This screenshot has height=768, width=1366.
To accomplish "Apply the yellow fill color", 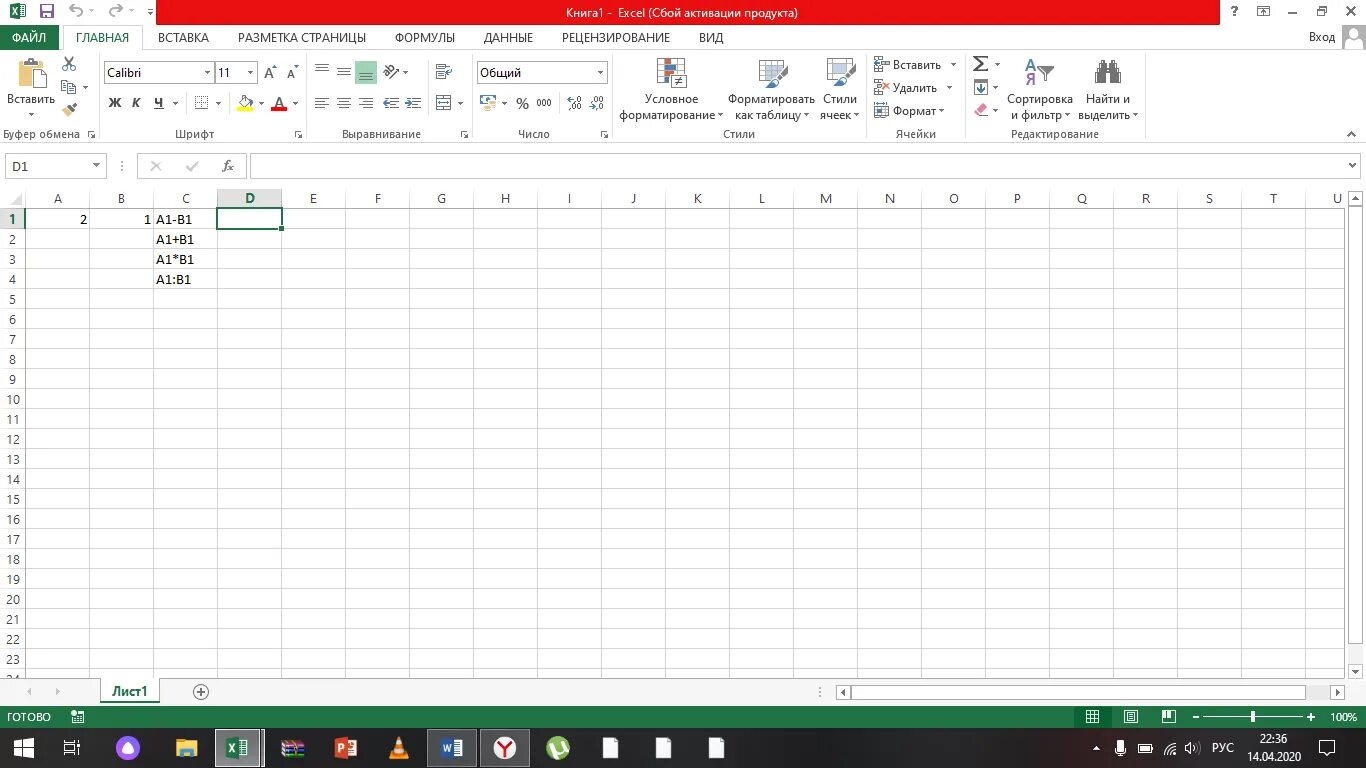I will coord(246,103).
